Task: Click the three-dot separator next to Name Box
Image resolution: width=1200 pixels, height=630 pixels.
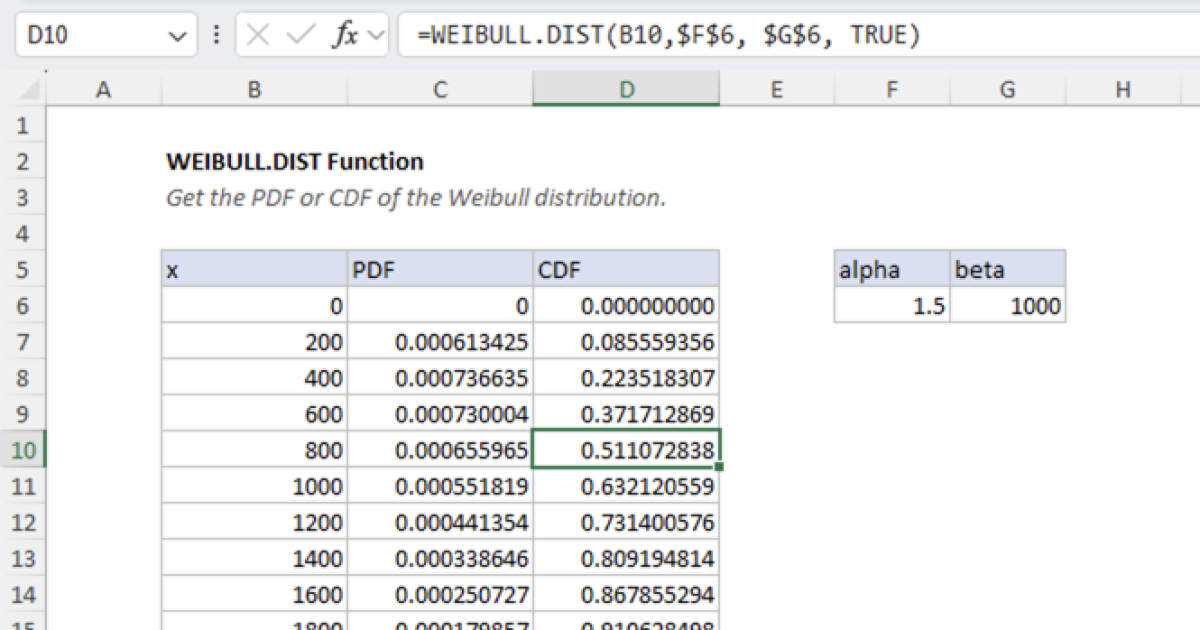Action: tap(216, 35)
